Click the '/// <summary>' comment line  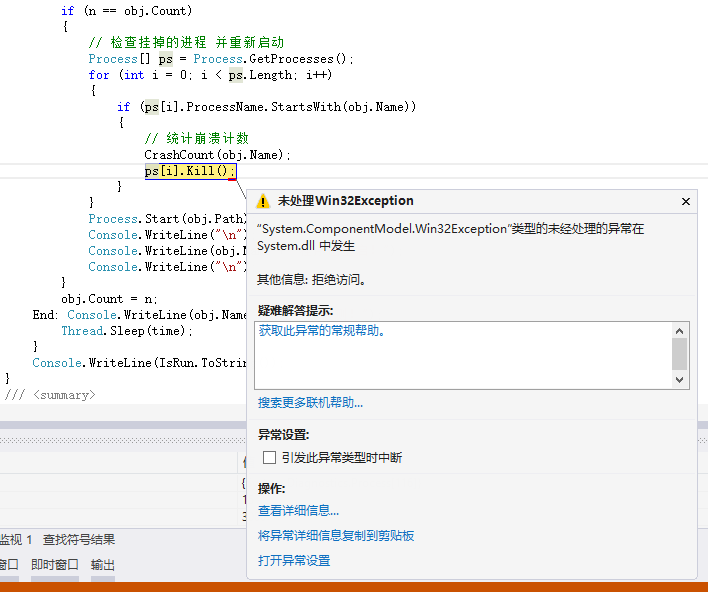click(50, 395)
